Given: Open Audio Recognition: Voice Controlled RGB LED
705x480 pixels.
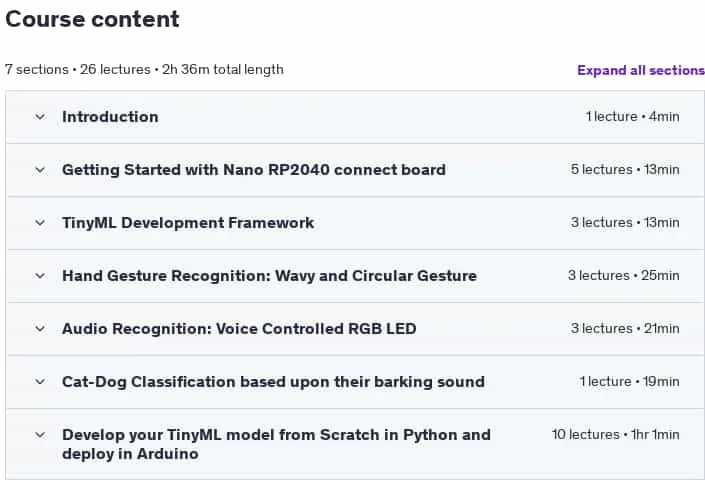Looking at the screenshot, I should (x=239, y=329).
